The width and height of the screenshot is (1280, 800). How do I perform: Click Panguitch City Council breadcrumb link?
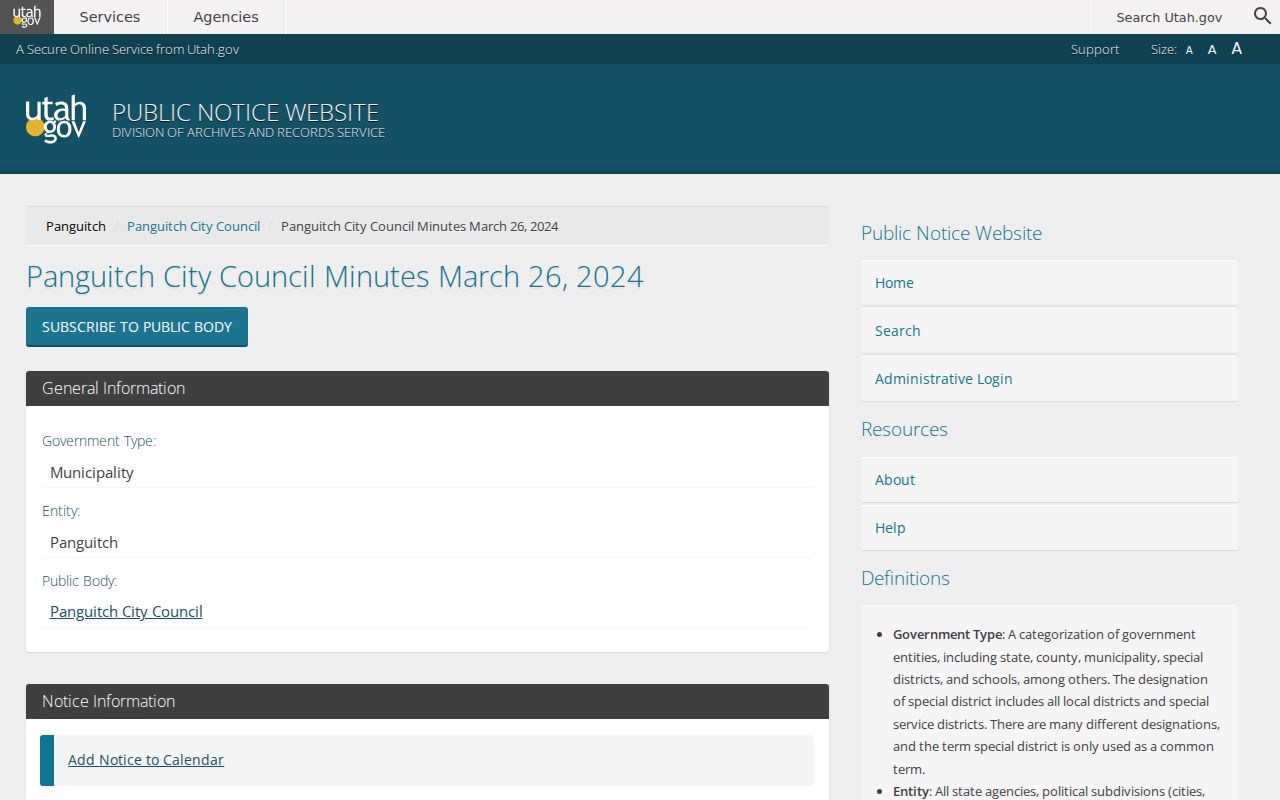click(193, 226)
